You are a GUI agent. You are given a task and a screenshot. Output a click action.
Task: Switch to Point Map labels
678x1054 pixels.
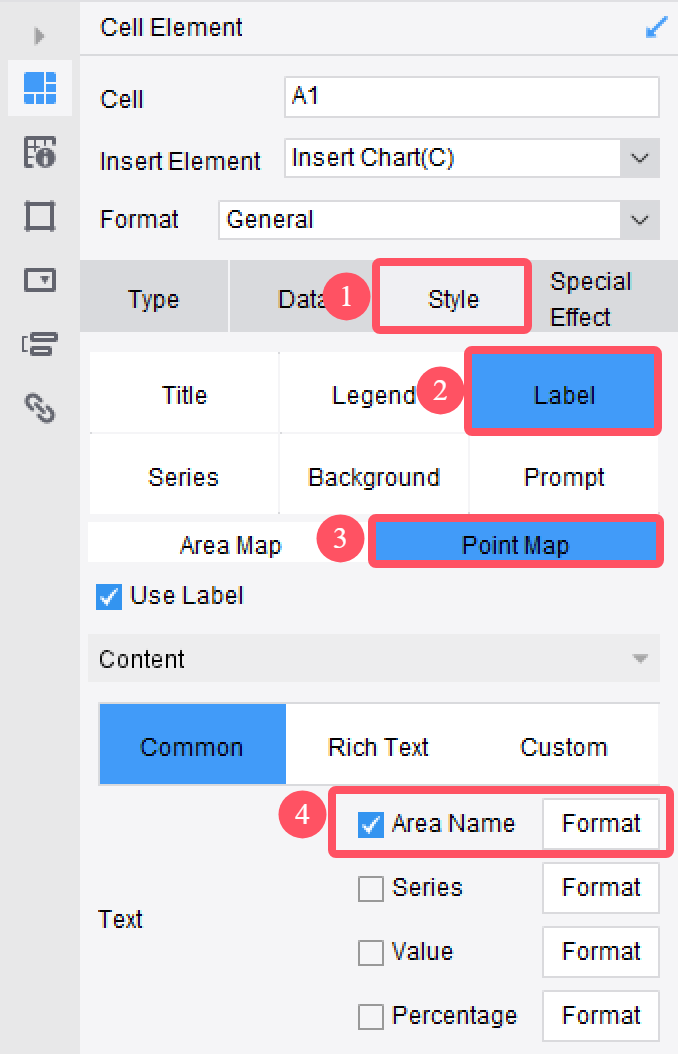coord(515,544)
